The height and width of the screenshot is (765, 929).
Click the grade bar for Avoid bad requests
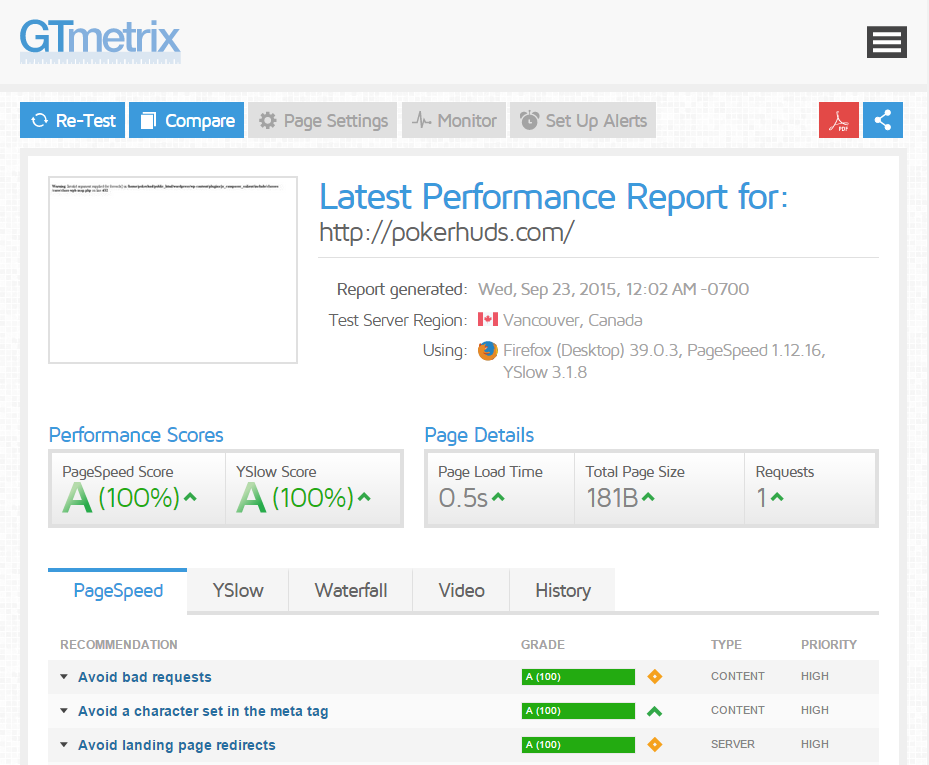tap(578, 677)
